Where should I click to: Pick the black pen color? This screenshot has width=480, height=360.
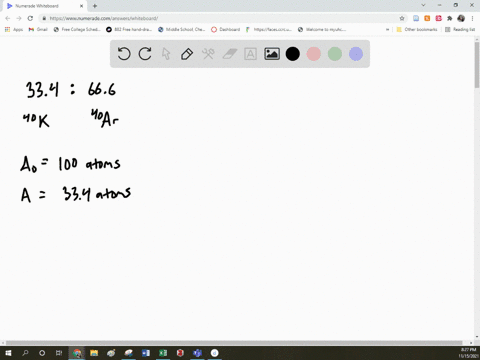coord(293,54)
